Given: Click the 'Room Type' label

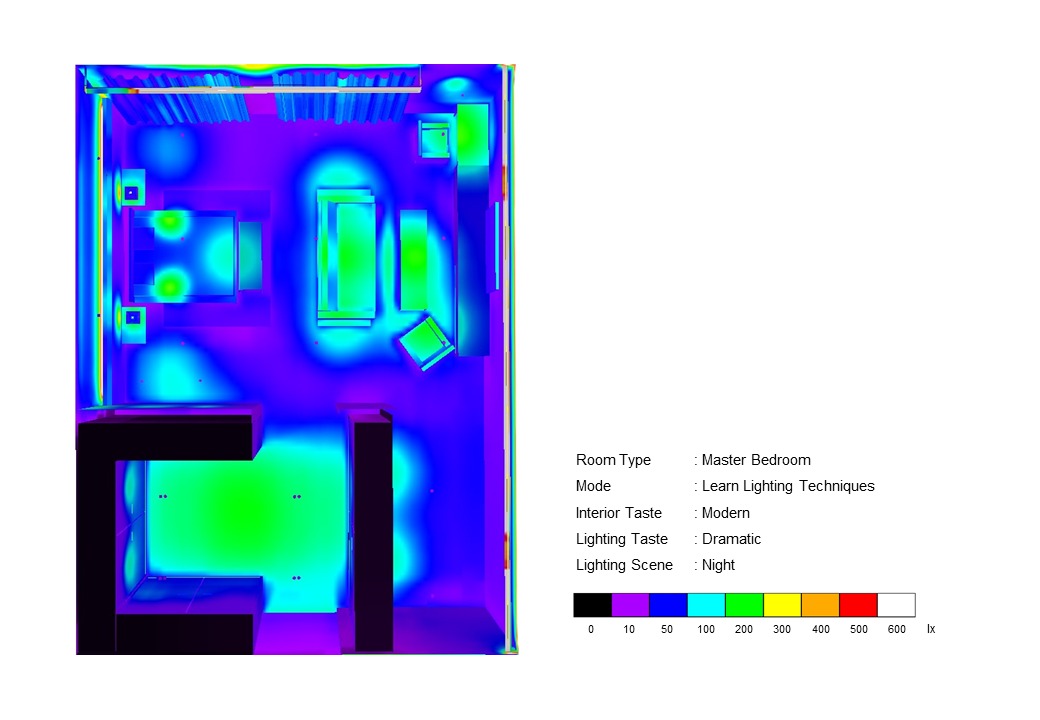Looking at the screenshot, I should coord(613,460).
